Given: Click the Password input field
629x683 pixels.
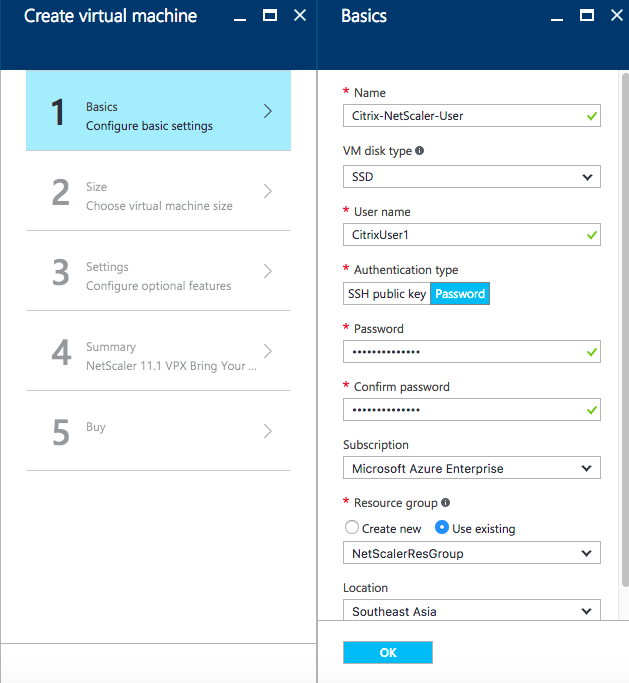Looking at the screenshot, I should tap(472, 352).
